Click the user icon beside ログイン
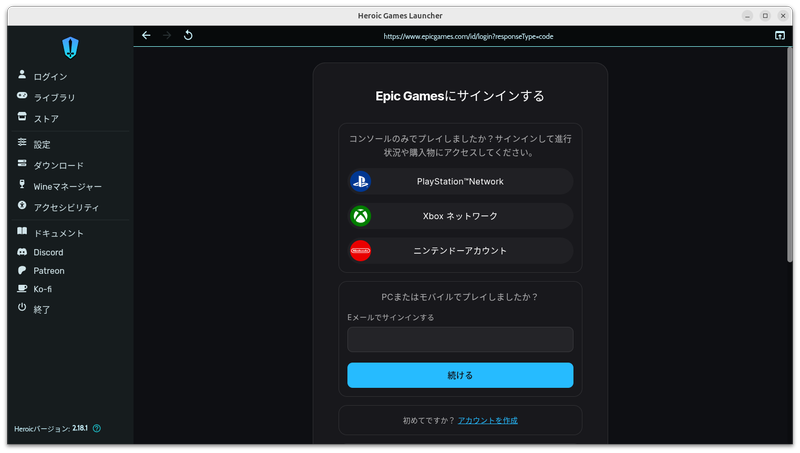 coord(22,74)
